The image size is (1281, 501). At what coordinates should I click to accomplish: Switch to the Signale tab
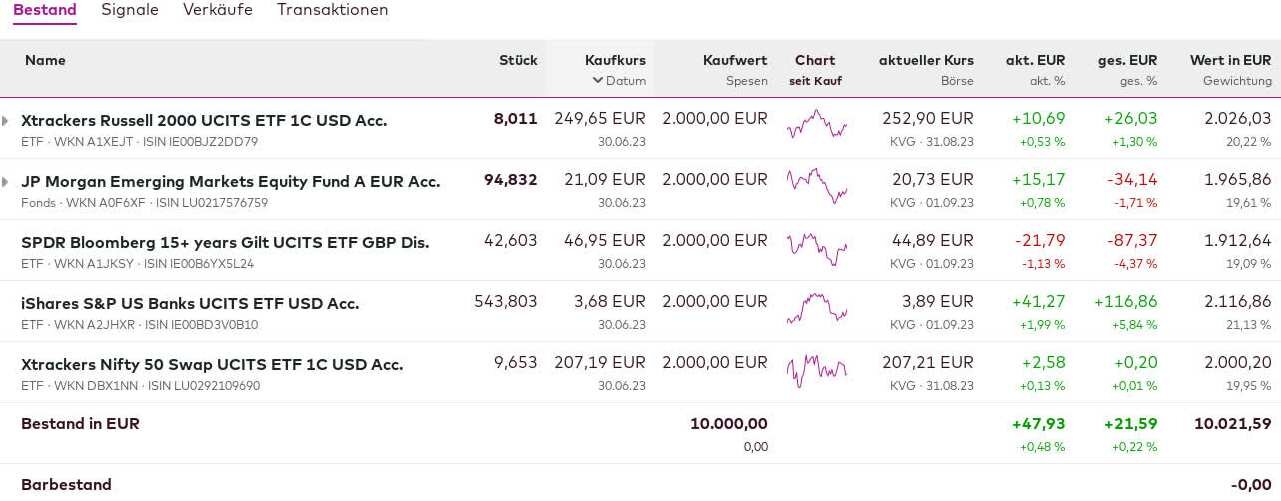pos(130,10)
